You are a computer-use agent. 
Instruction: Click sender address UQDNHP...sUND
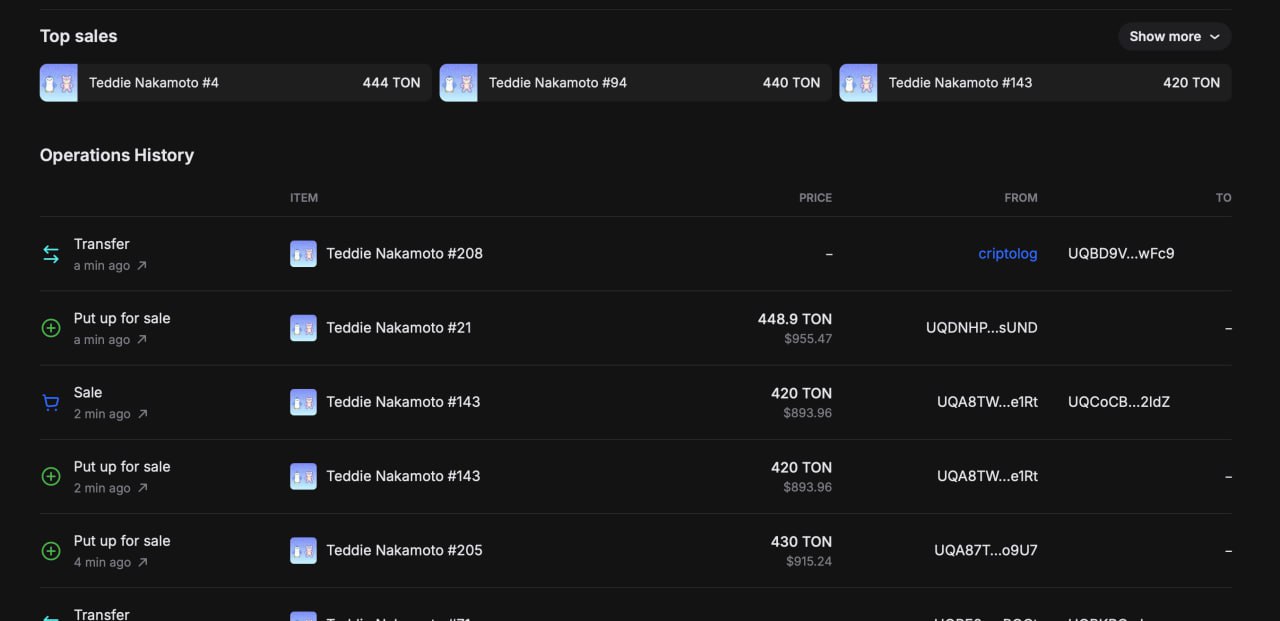[x=981, y=328]
